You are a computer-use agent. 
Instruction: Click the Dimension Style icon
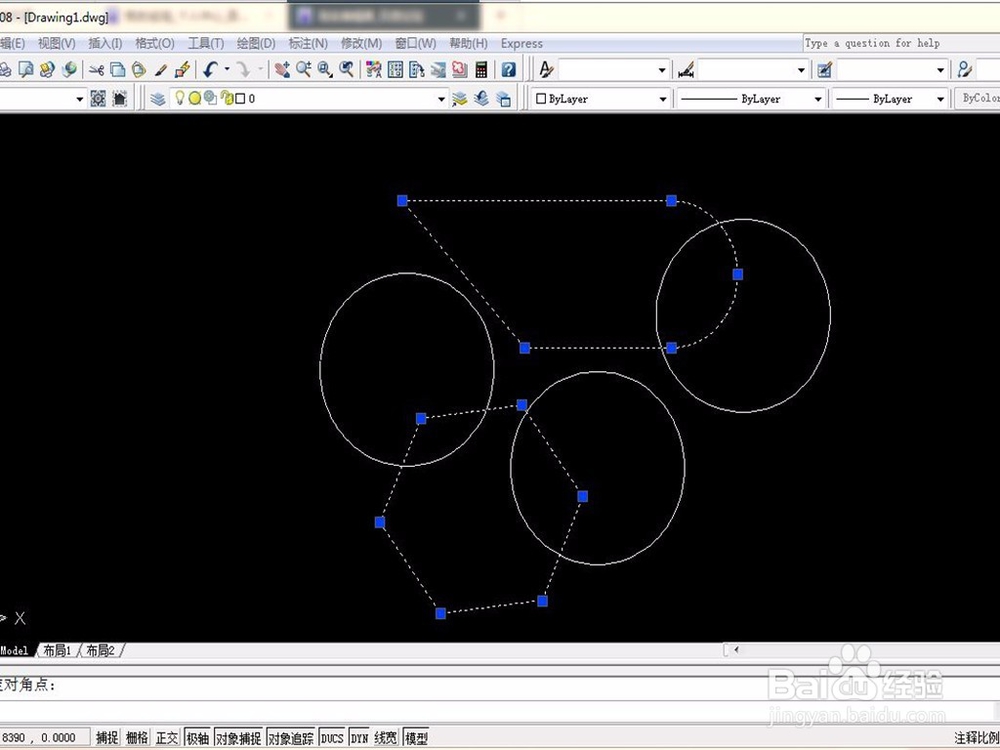686,69
